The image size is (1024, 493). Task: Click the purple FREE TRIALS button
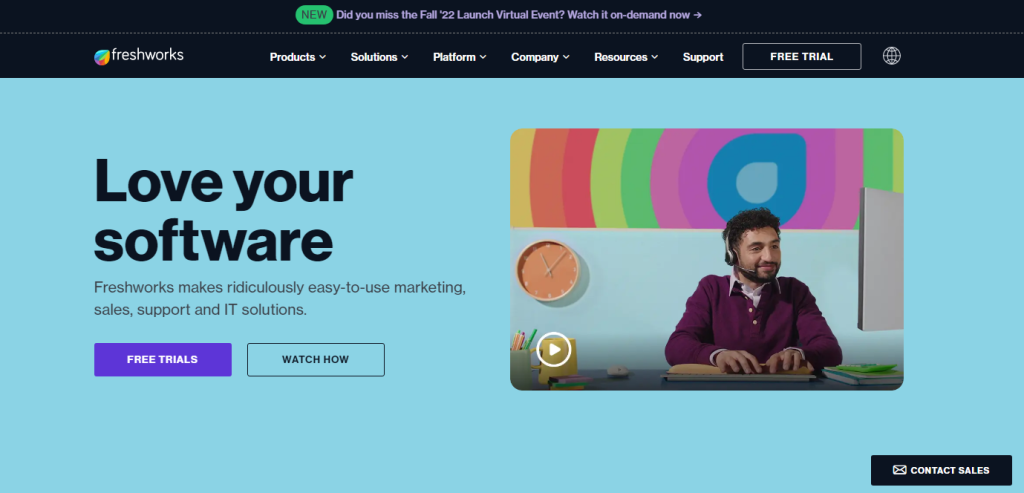[163, 360]
